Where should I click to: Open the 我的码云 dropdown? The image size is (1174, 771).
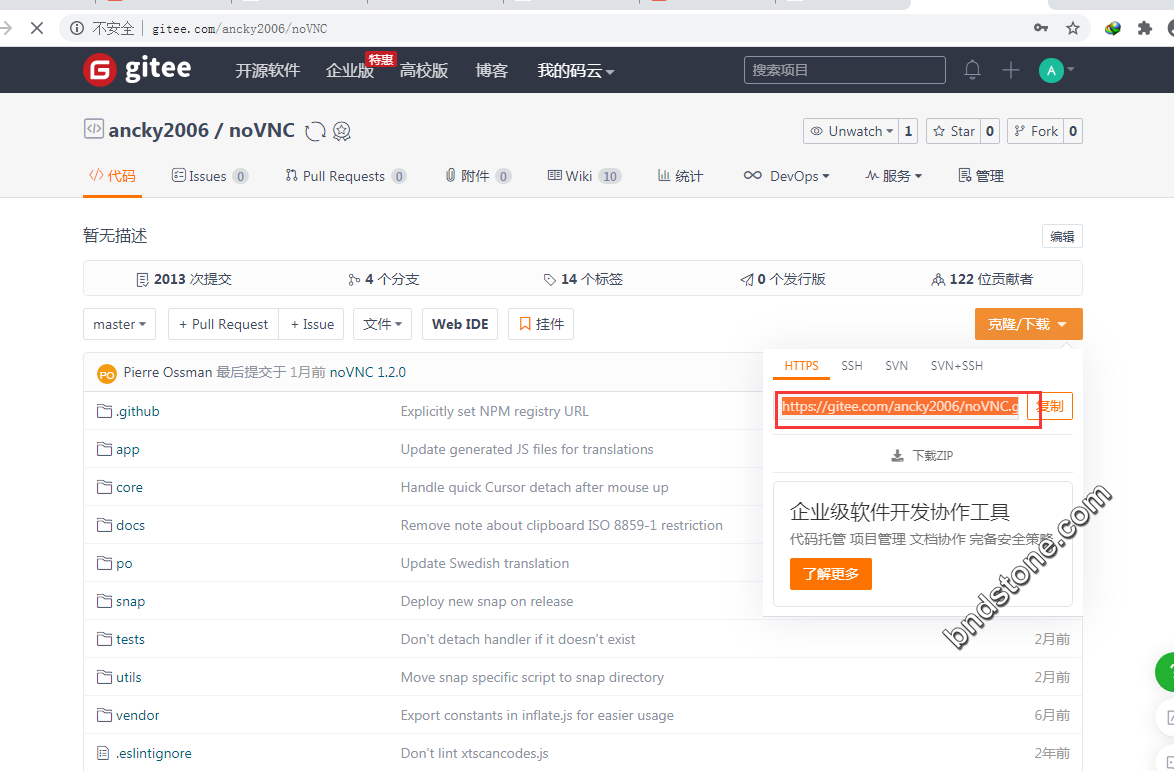point(576,70)
